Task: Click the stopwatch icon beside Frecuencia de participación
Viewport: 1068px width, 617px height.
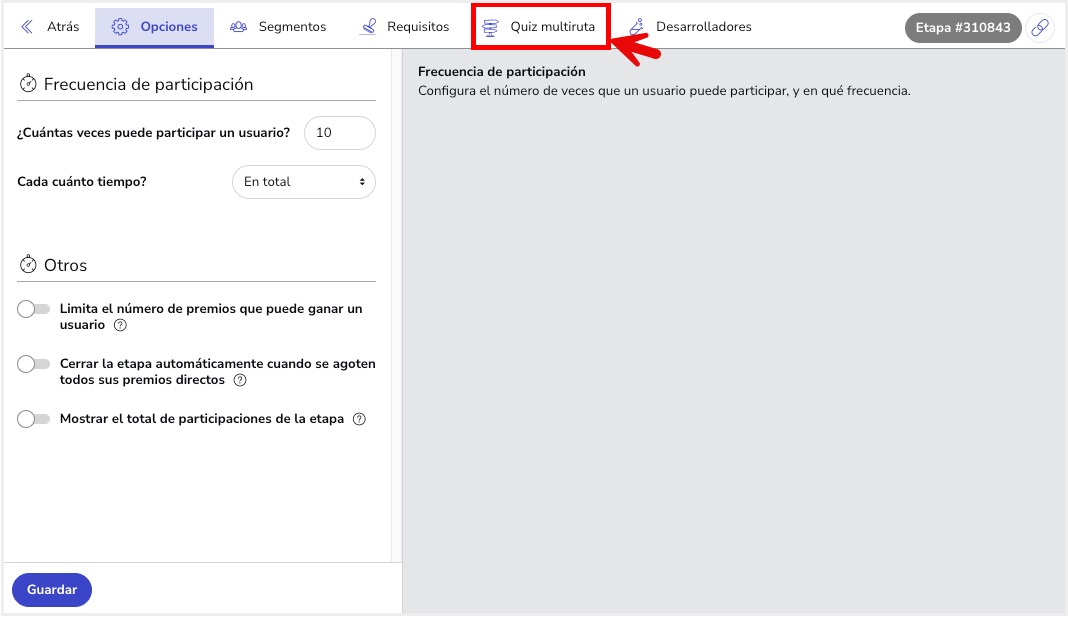Action: 27,85
